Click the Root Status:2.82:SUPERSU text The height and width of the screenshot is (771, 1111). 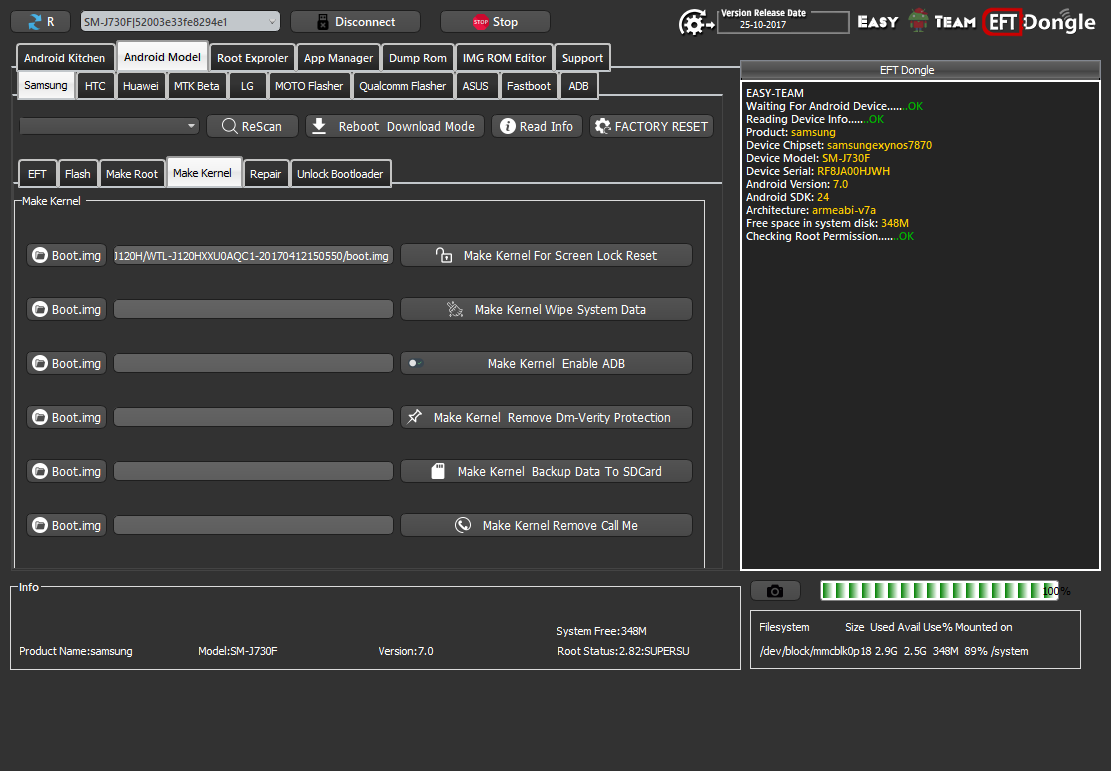[623, 651]
